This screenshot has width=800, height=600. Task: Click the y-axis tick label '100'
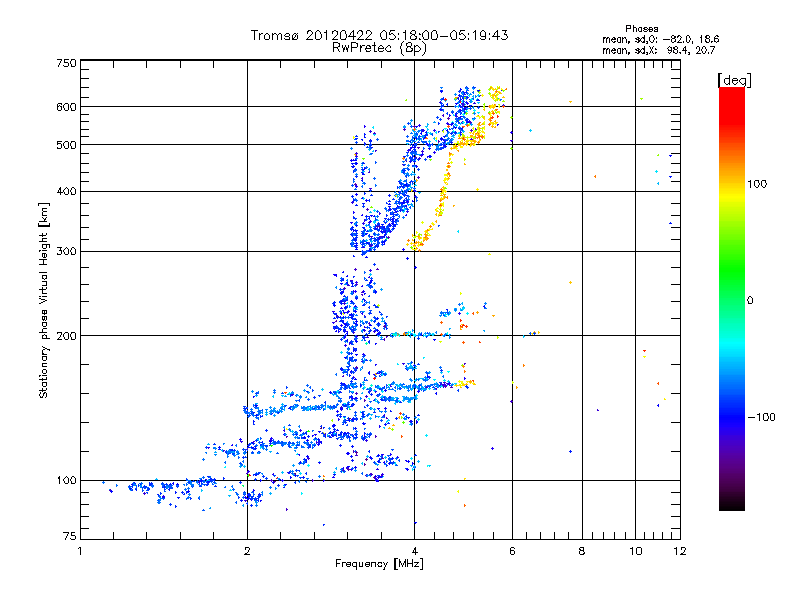66,480
